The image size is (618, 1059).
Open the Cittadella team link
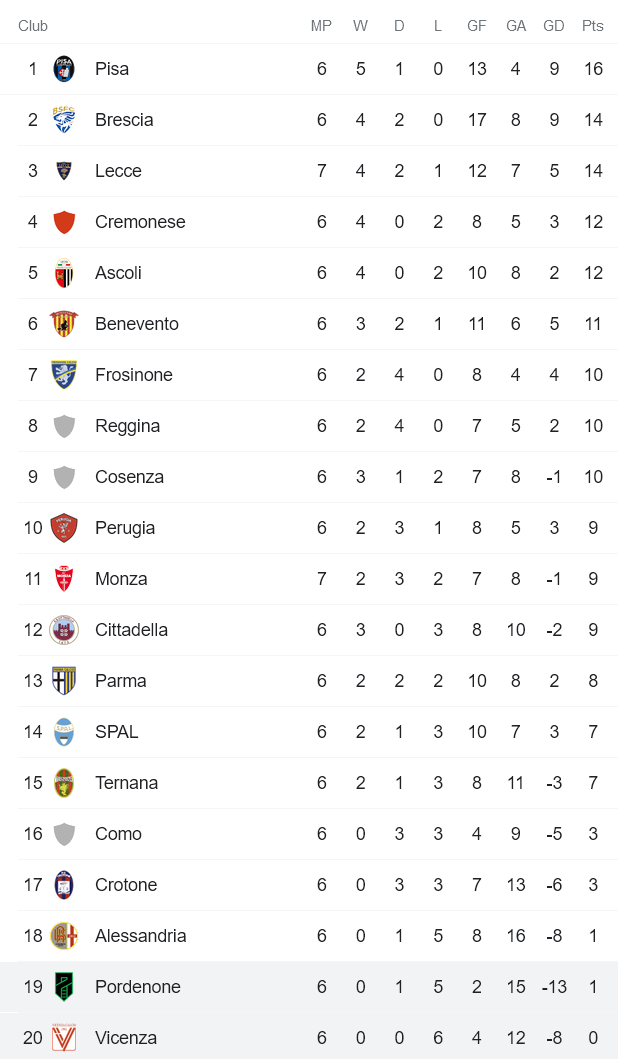[x=131, y=630]
